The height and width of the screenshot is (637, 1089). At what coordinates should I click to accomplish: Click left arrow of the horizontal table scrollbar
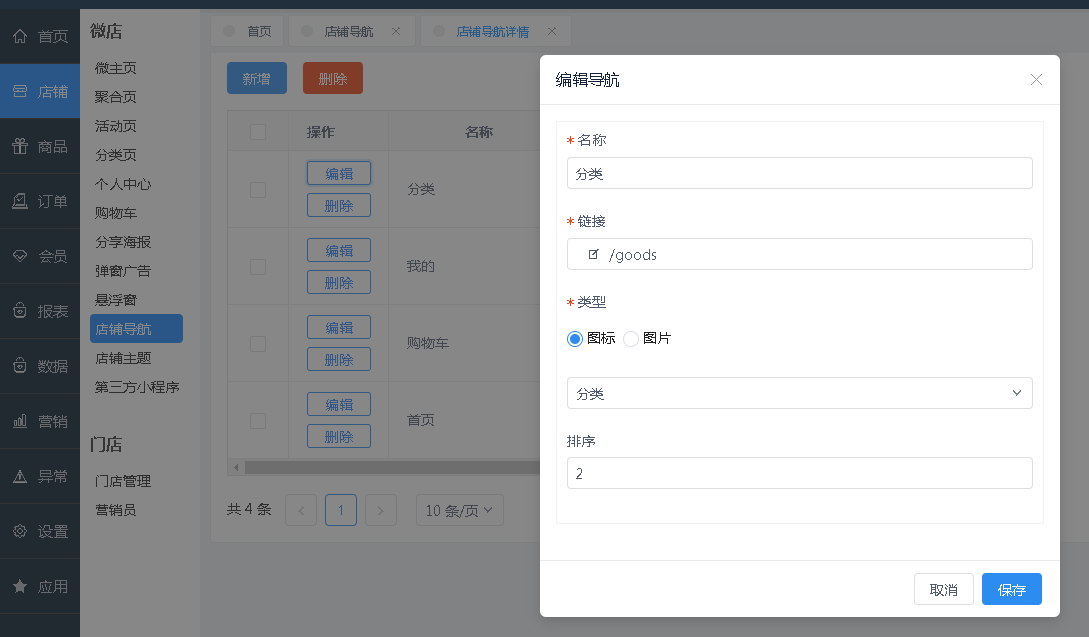tap(236, 468)
